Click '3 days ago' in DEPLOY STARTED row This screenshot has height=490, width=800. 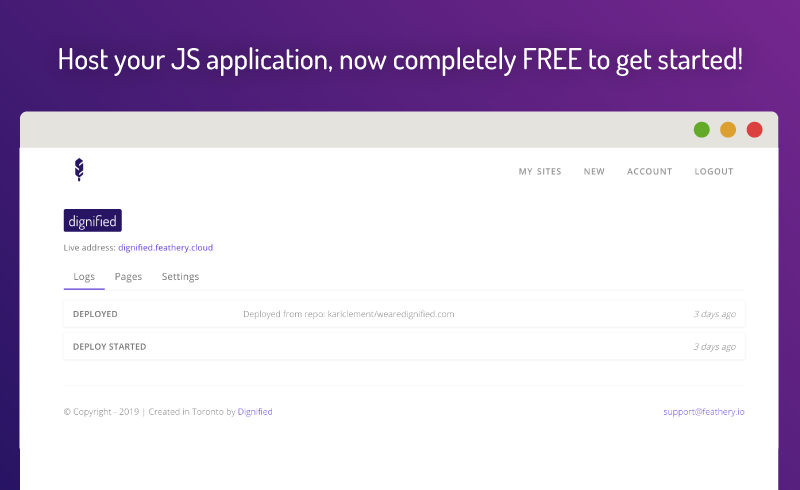714,347
